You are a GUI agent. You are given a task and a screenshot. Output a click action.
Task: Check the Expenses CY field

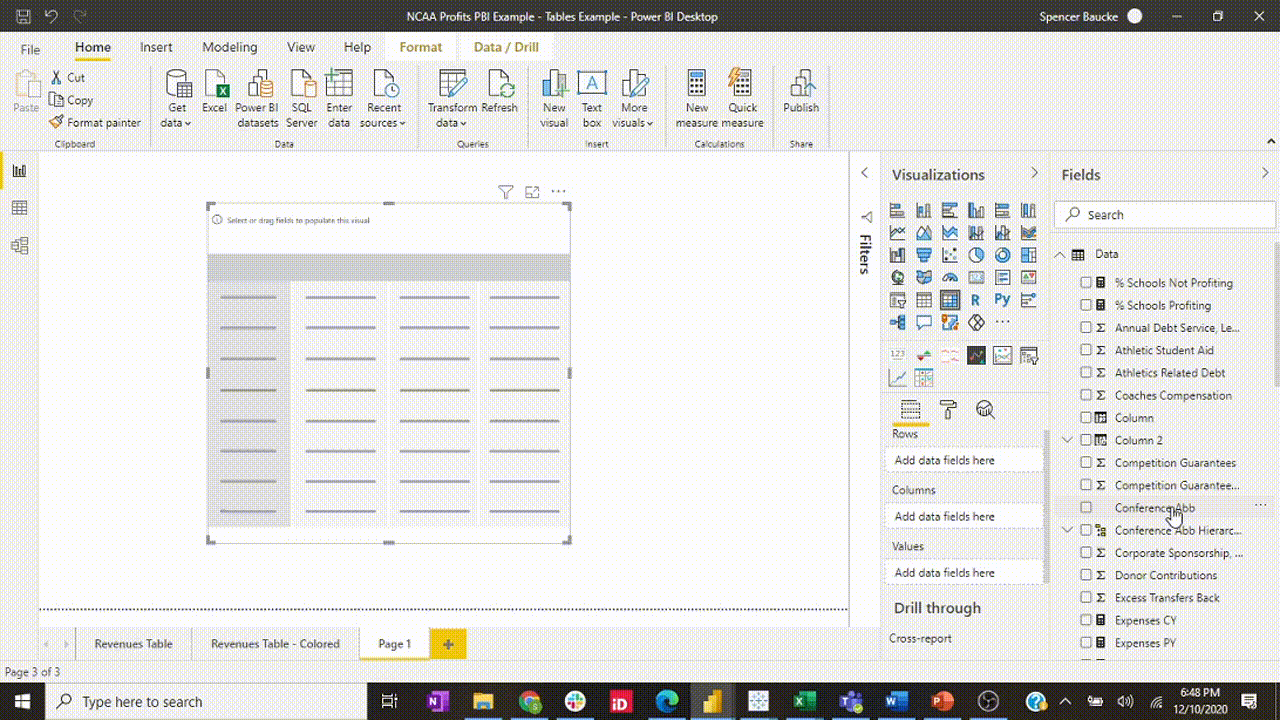point(1086,620)
